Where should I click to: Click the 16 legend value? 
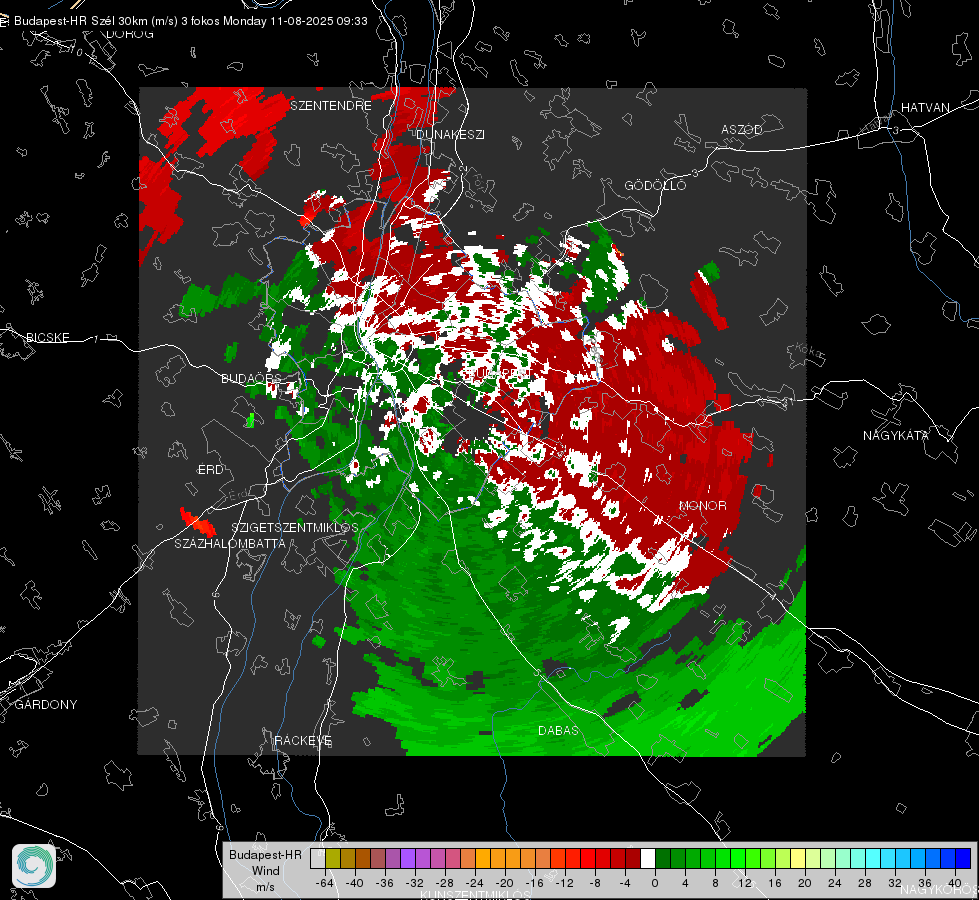[775, 883]
